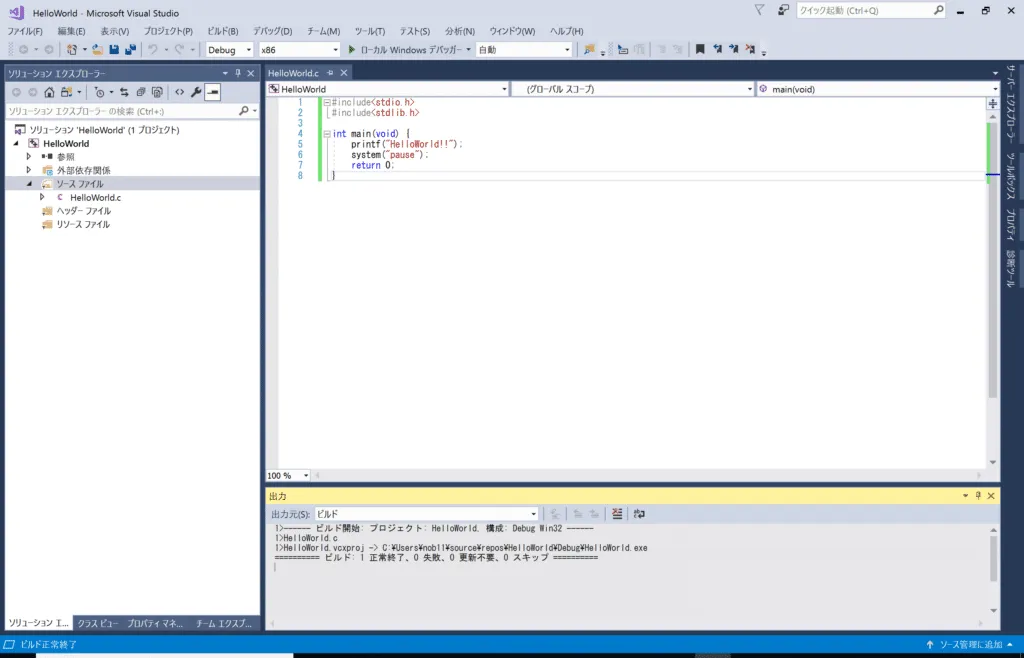Toggle the Show All Files icon
1024x658 pixels.
(157, 93)
